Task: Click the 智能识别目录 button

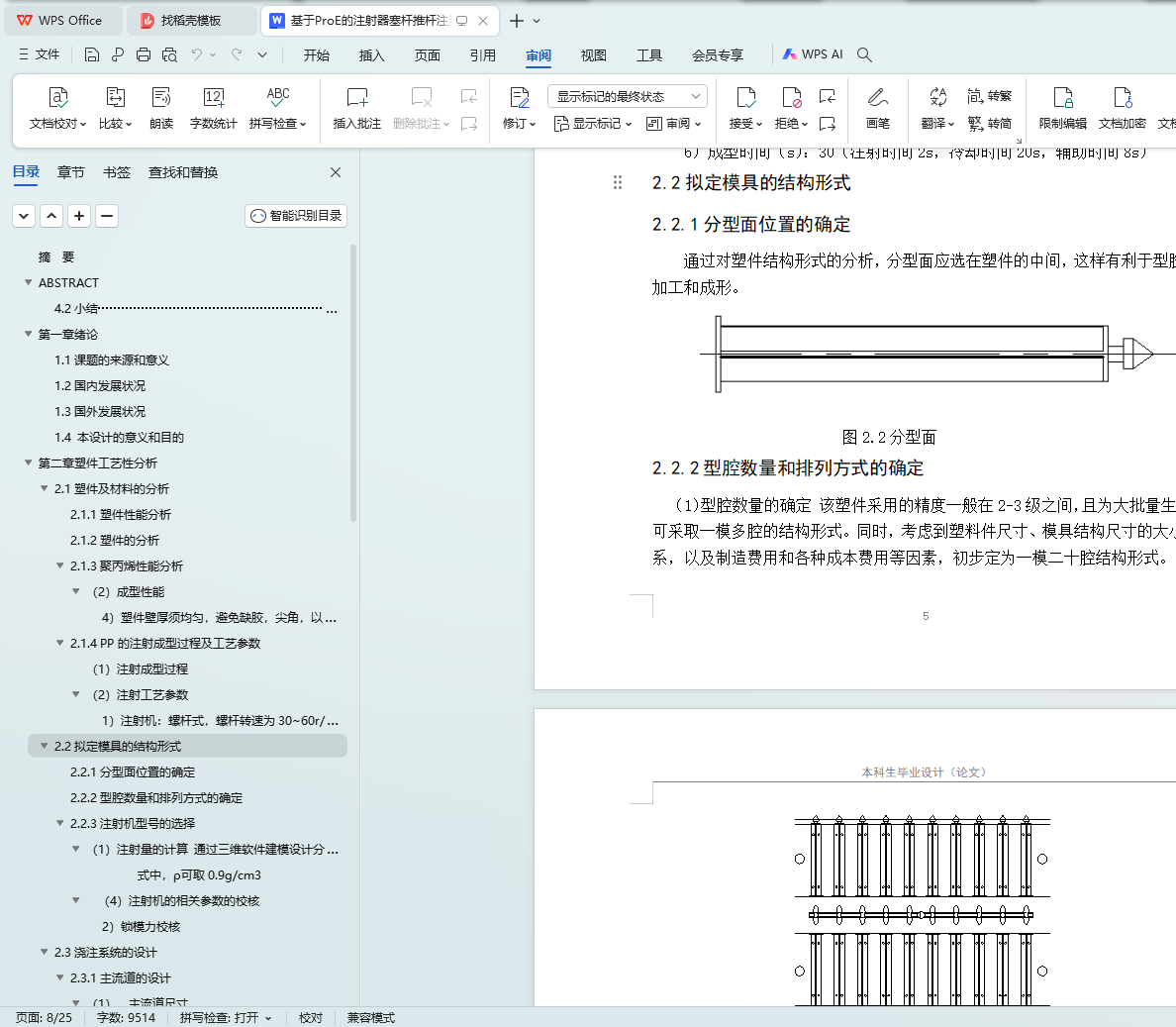Action: 296,216
